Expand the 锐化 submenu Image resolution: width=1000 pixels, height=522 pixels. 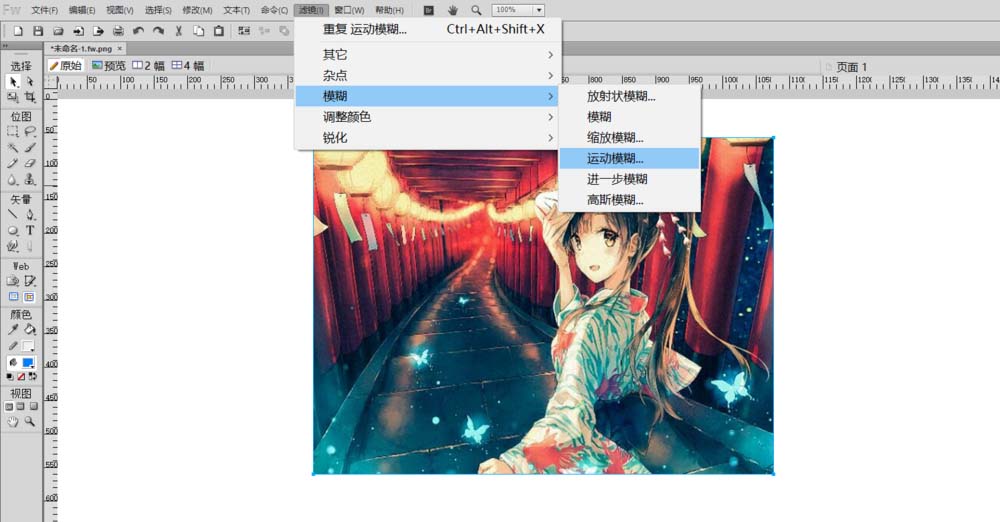(428, 137)
